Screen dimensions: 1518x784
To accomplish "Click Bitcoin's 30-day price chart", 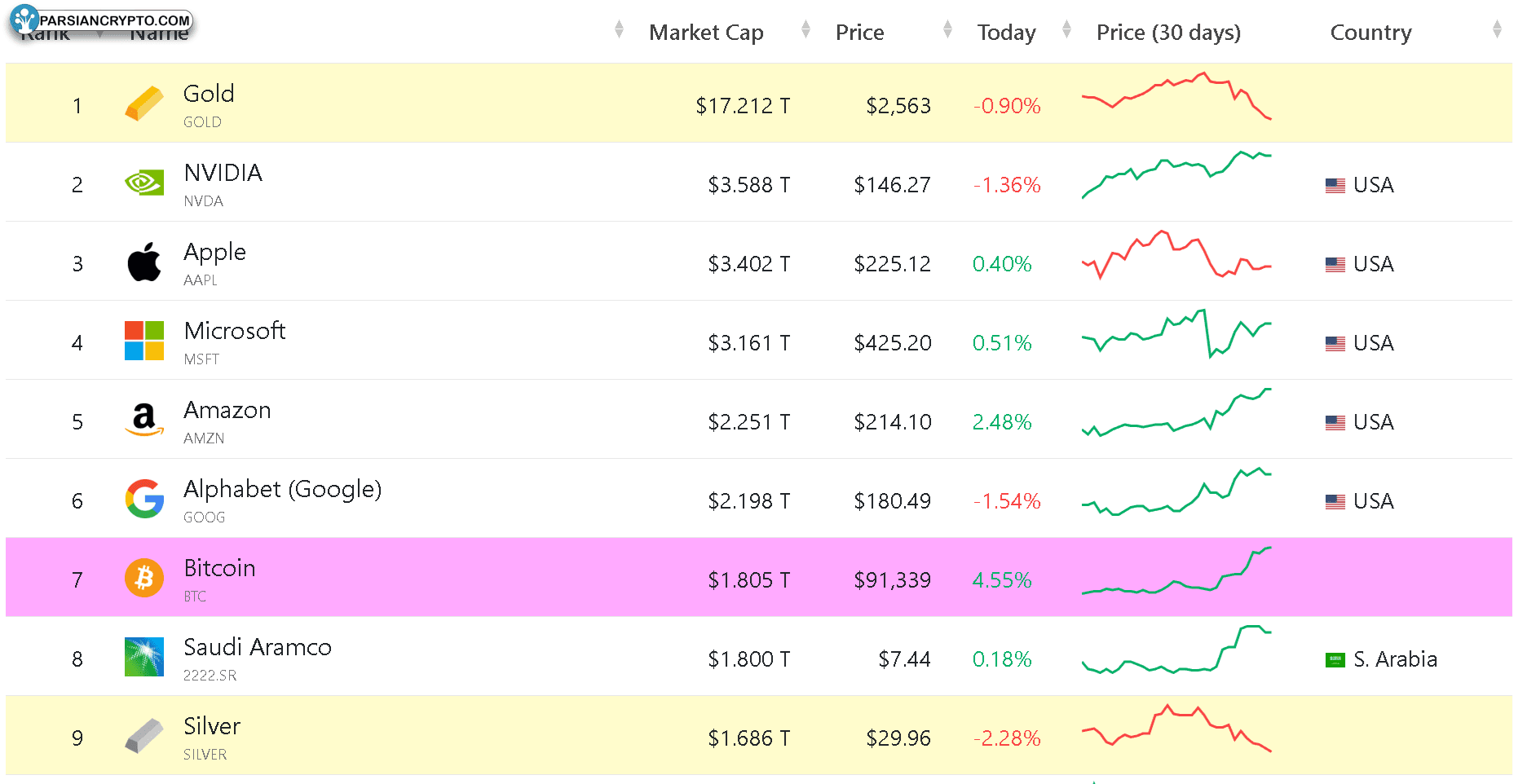I will click(1176, 570).
